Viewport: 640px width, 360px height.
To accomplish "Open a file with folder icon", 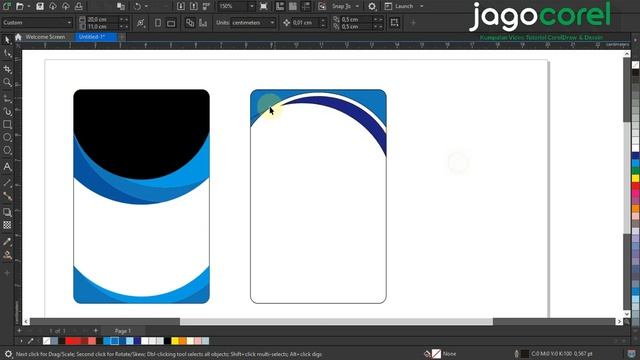I will [x=20, y=6].
